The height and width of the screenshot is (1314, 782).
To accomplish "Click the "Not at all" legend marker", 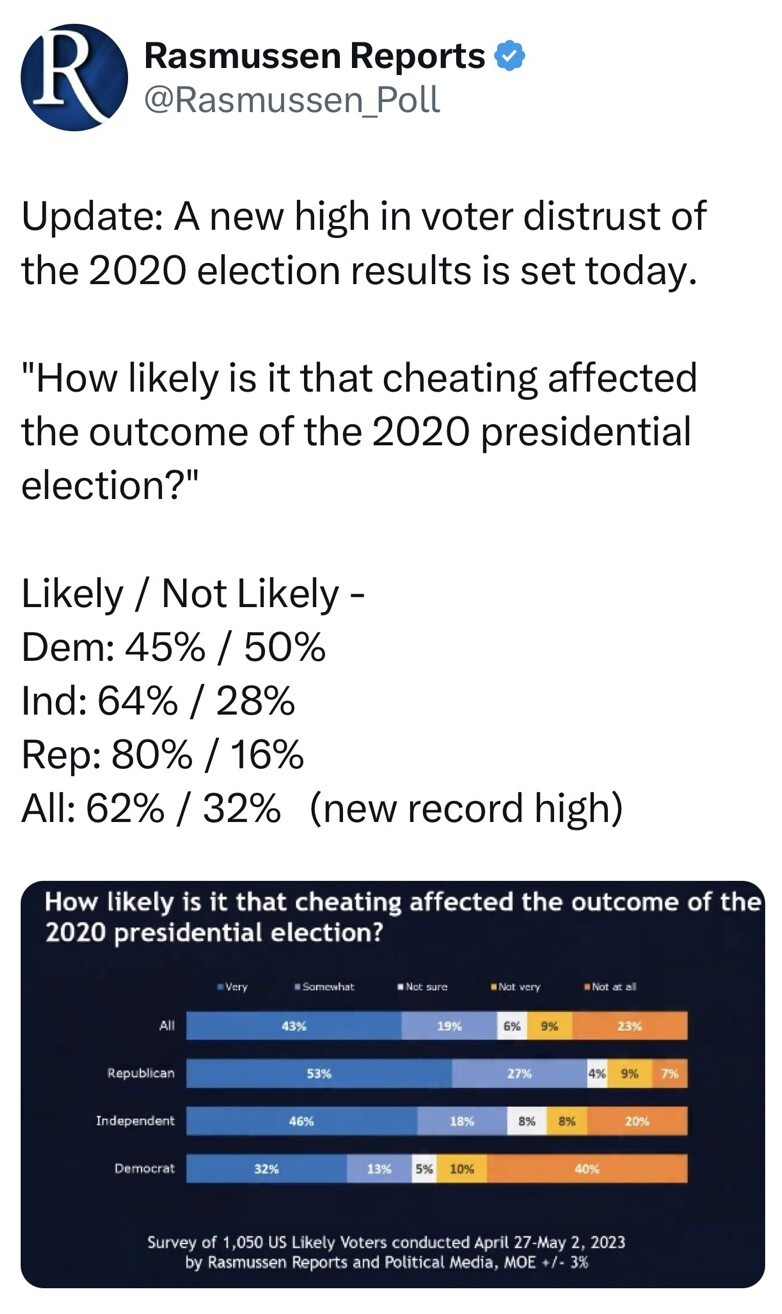I will [587, 987].
